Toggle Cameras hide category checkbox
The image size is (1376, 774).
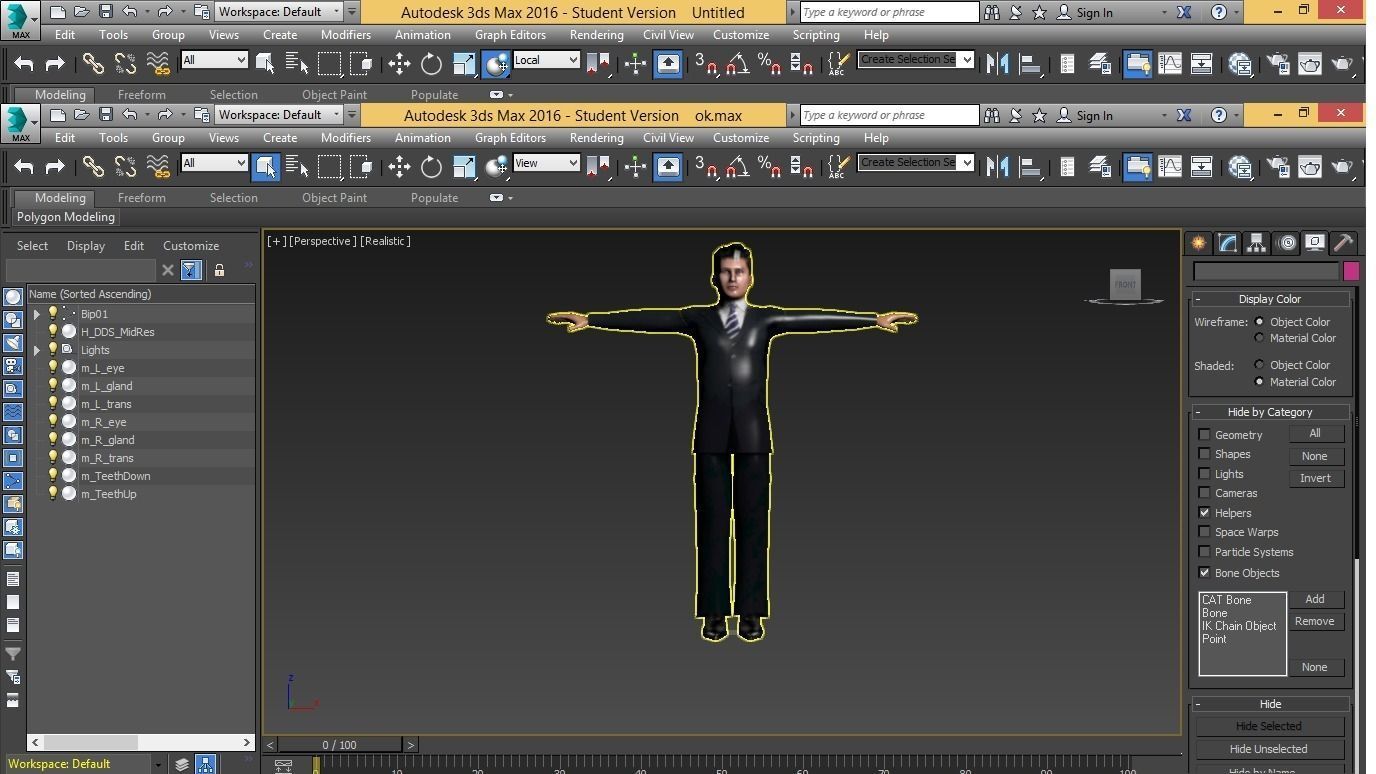[x=1204, y=493]
